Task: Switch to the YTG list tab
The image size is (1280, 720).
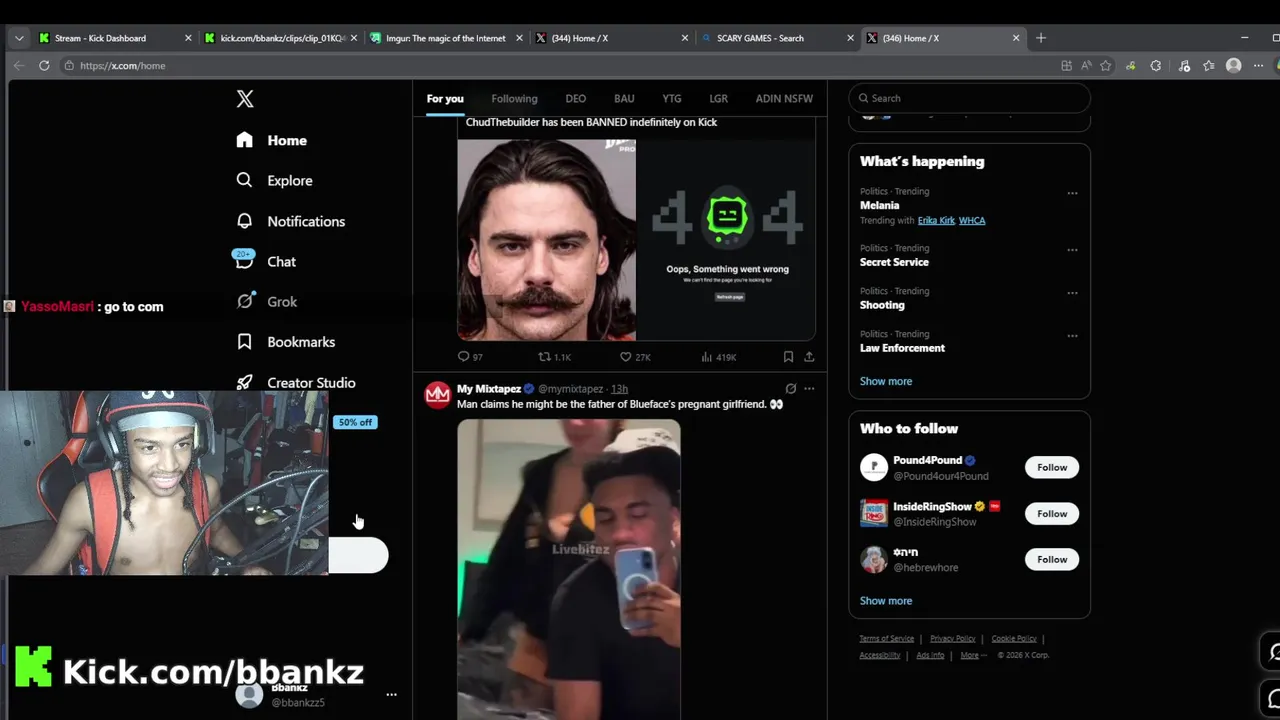Action: 672,99
